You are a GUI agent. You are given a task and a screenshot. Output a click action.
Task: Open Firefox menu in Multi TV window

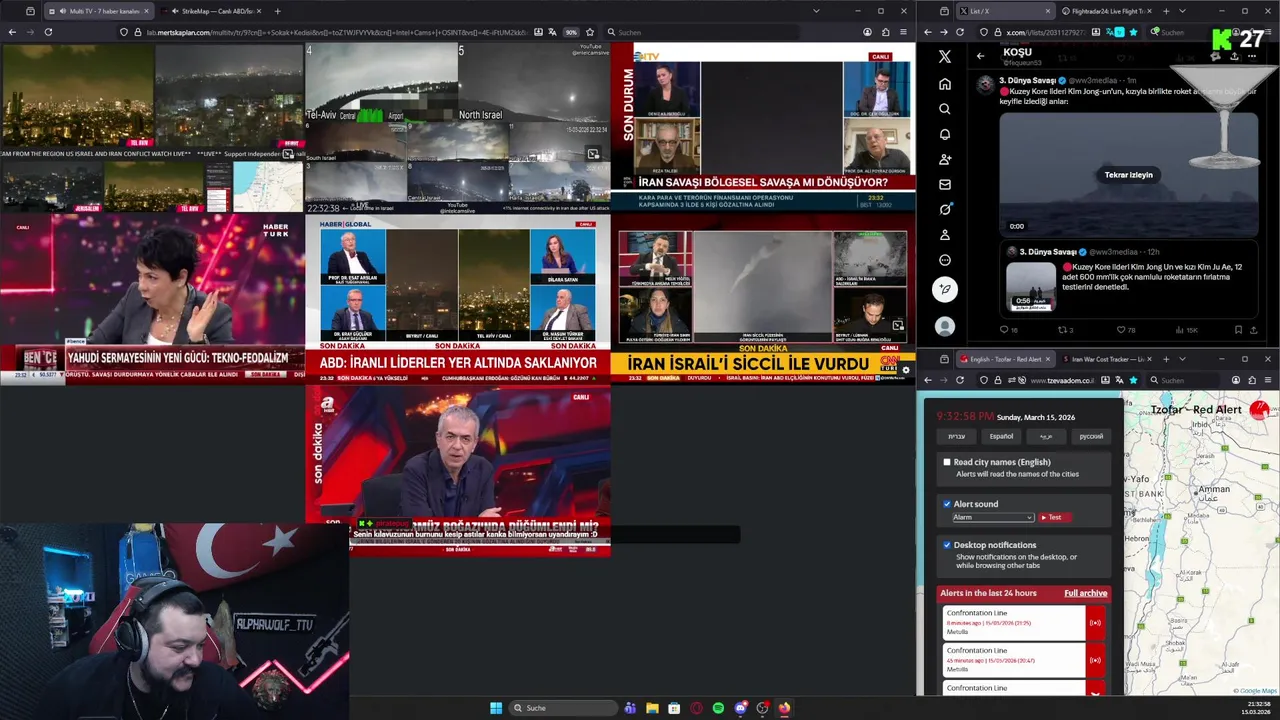point(904,32)
